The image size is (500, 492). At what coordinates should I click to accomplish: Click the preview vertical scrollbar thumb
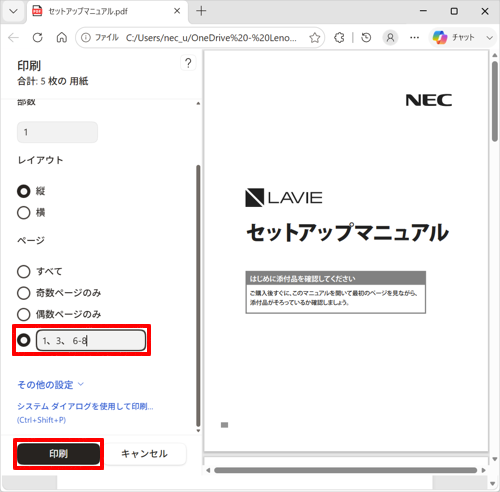coord(495,101)
